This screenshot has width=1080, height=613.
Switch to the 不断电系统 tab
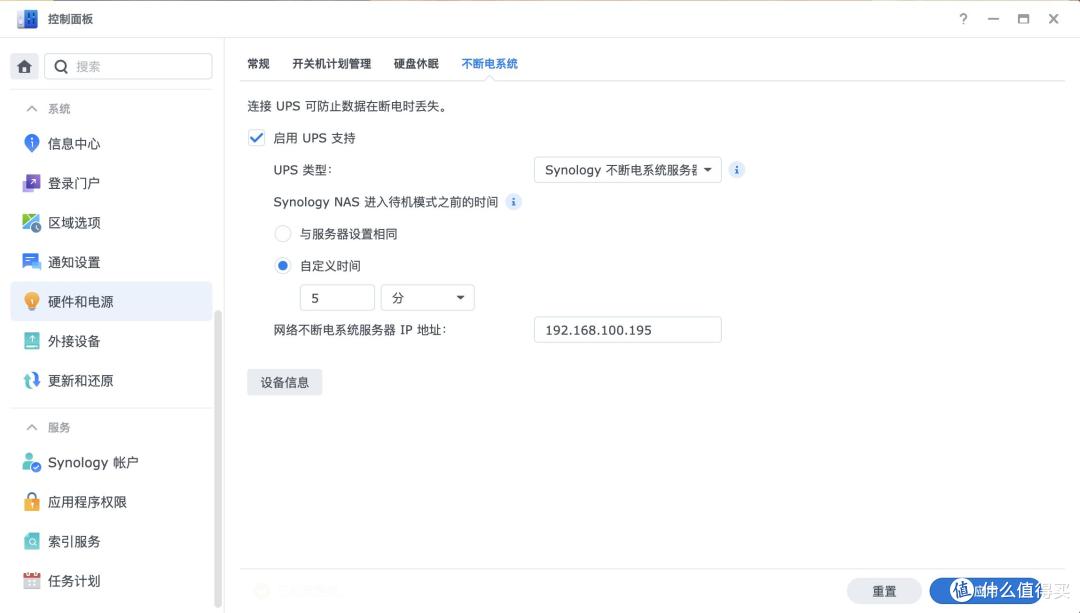click(490, 63)
